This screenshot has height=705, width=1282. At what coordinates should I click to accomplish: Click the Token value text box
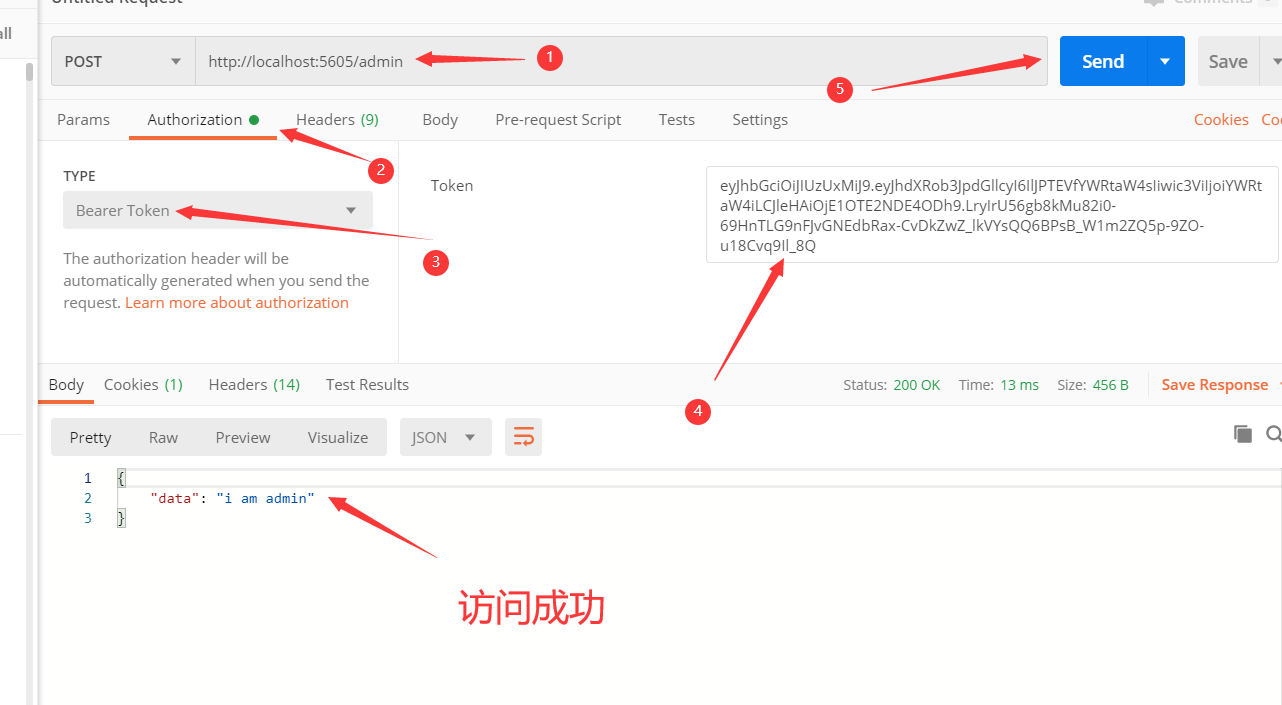[x=992, y=214]
